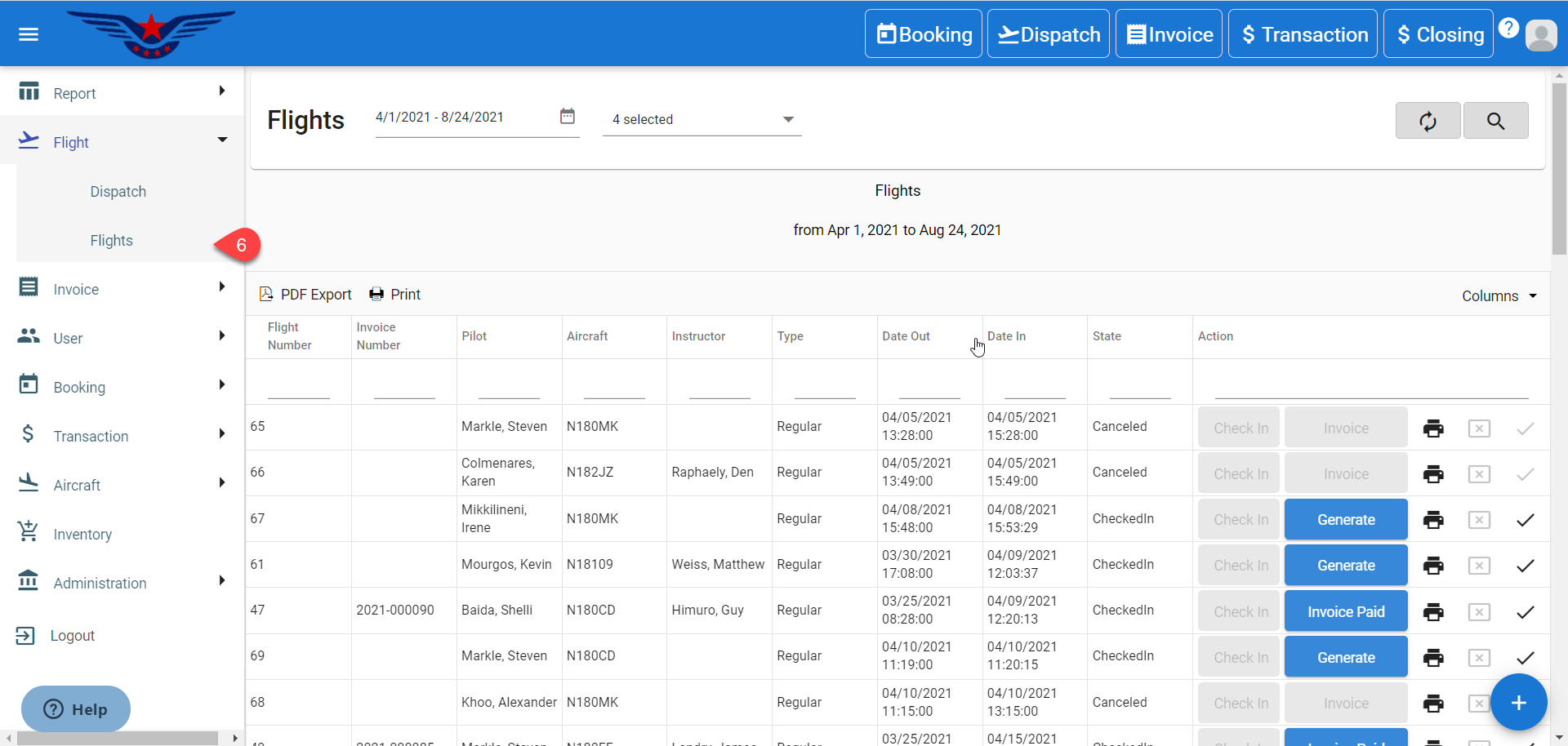Image resolution: width=1568 pixels, height=746 pixels.
Task: Open the '4 selected' filter dropdown
Action: 702,119
